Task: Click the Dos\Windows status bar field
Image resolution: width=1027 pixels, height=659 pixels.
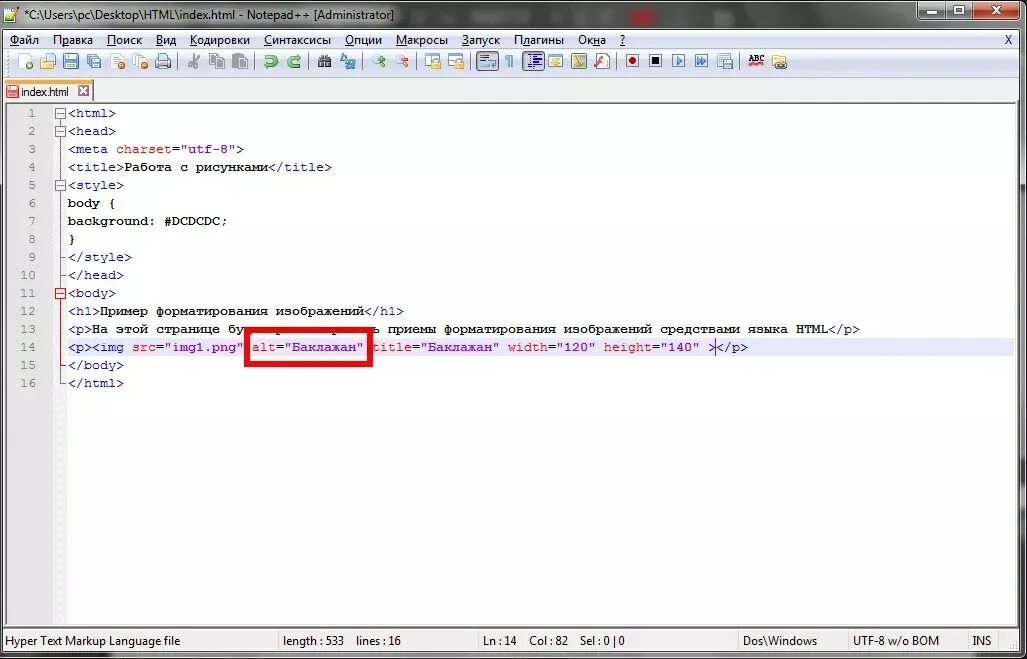Action: [x=780, y=641]
